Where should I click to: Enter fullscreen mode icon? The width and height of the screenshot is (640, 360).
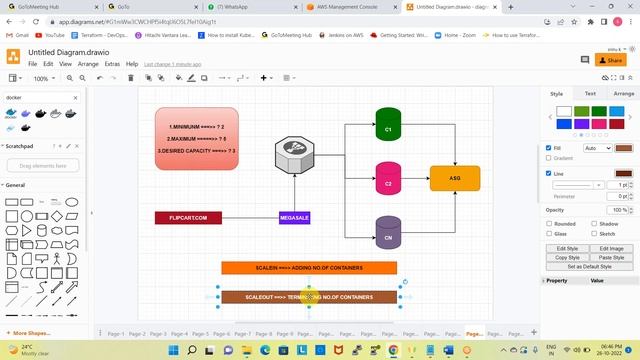coord(613,78)
